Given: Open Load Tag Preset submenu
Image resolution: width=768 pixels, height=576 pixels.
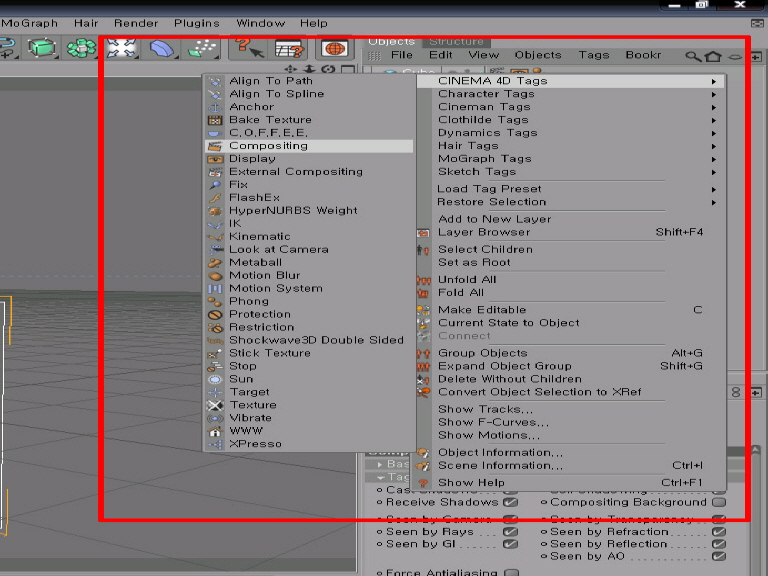Looking at the screenshot, I should click(571, 189).
